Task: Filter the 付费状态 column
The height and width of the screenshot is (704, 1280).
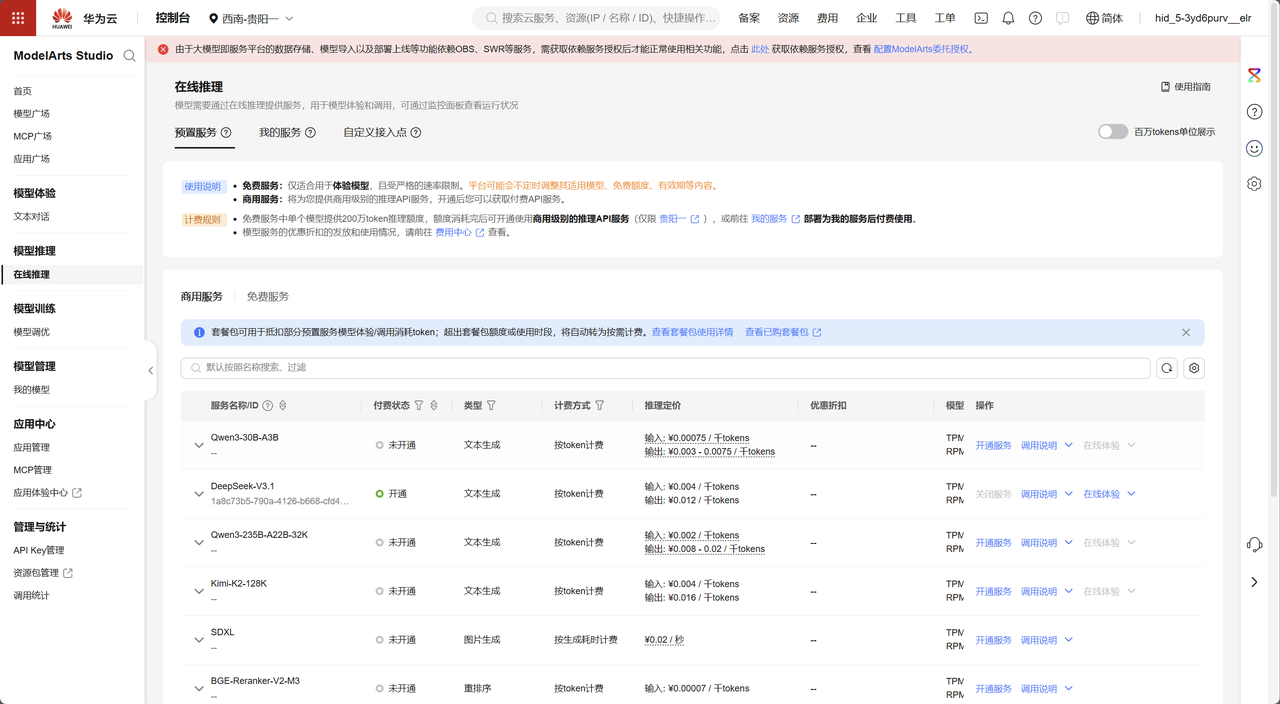Action: 419,405
